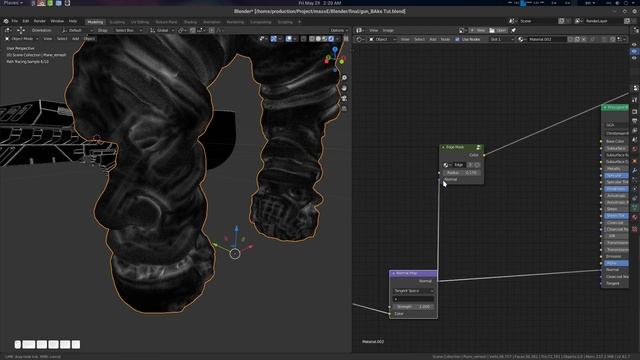640x360 pixels.
Task: Switch to the Sculpting workspace tab
Action: click(117, 22)
